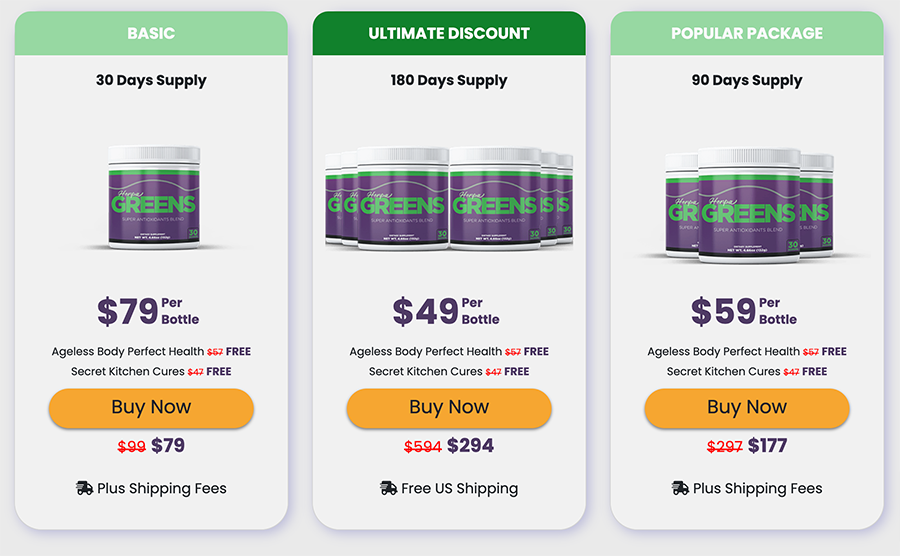
Task: Click the $59 Per Bottle price
Action: point(744,311)
